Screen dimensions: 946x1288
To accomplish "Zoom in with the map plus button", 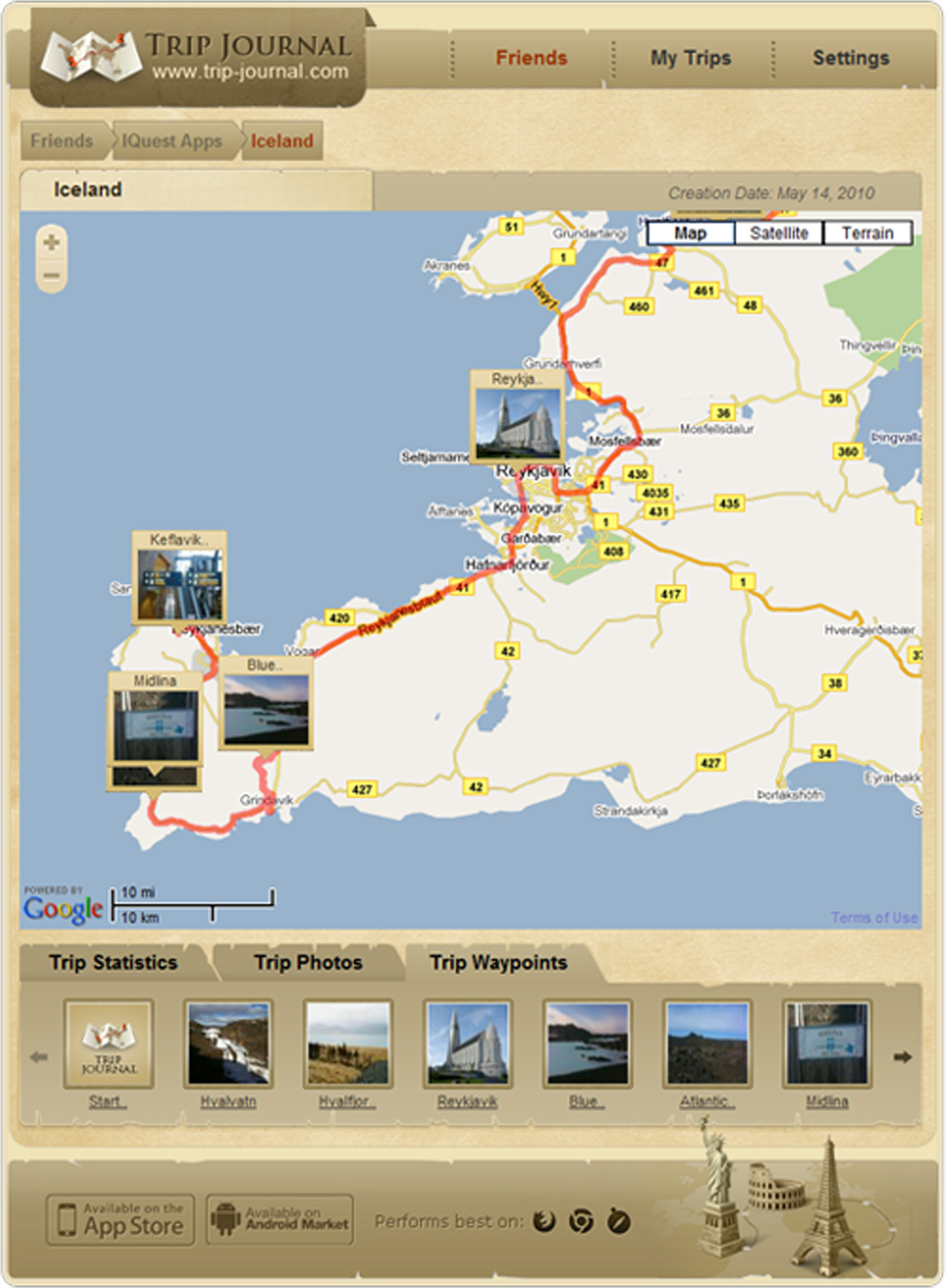I will [x=51, y=243].
